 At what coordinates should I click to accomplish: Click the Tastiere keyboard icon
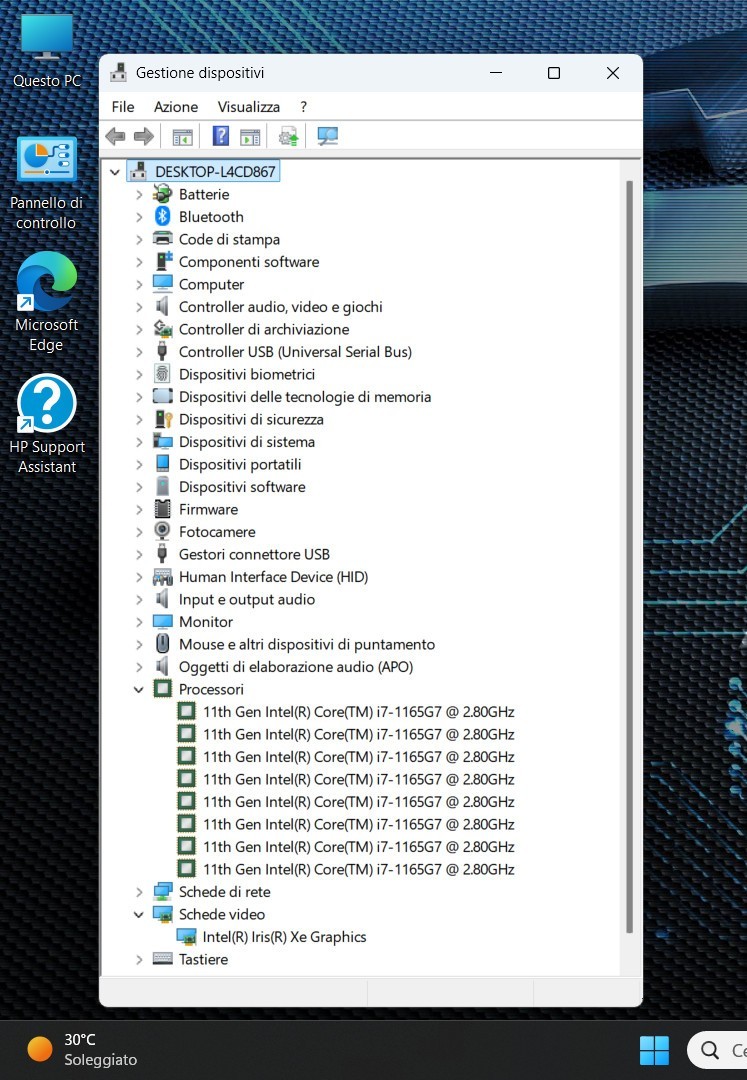[x=162, y=958]
